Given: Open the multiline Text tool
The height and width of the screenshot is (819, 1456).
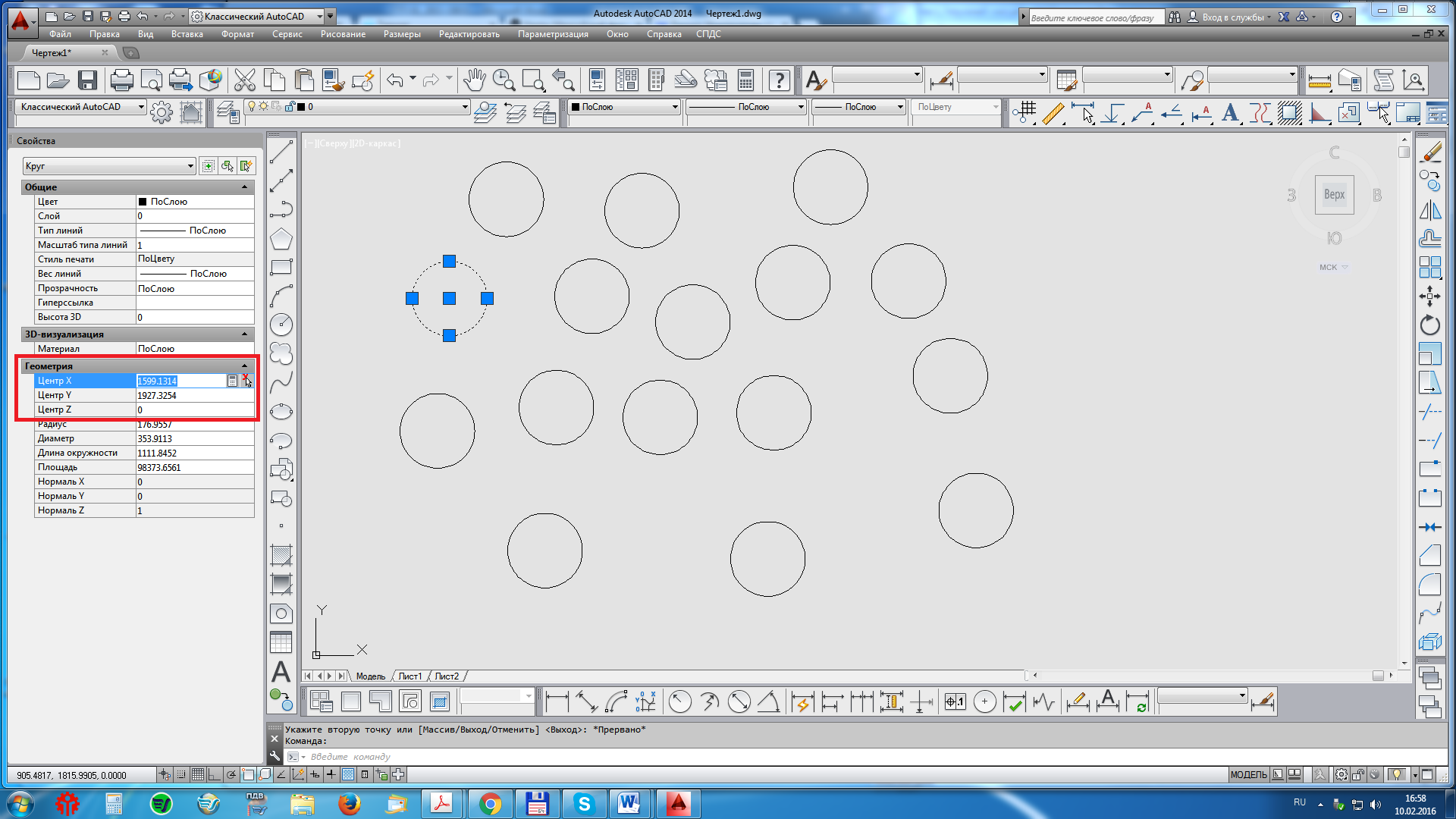Looking at the screenshot, I should (281, 672).
